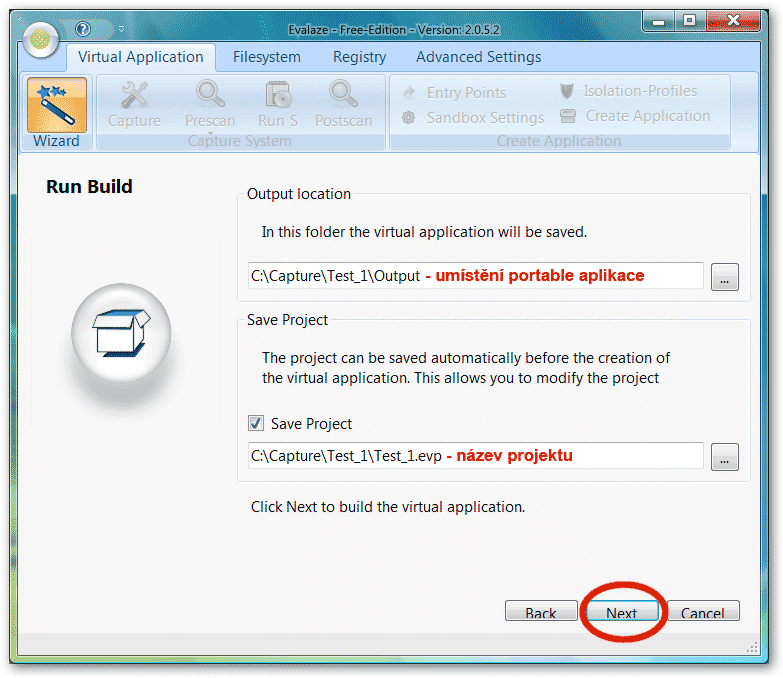Click the Capture wrench icon

[x=134, y=95]
